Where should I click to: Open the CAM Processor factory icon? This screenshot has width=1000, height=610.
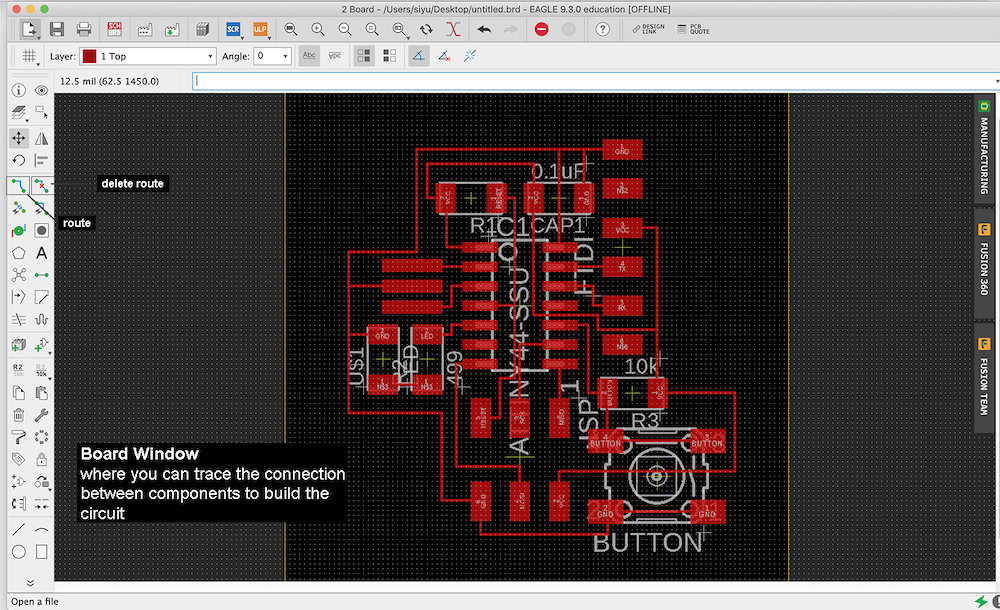[x=145, y=29]
